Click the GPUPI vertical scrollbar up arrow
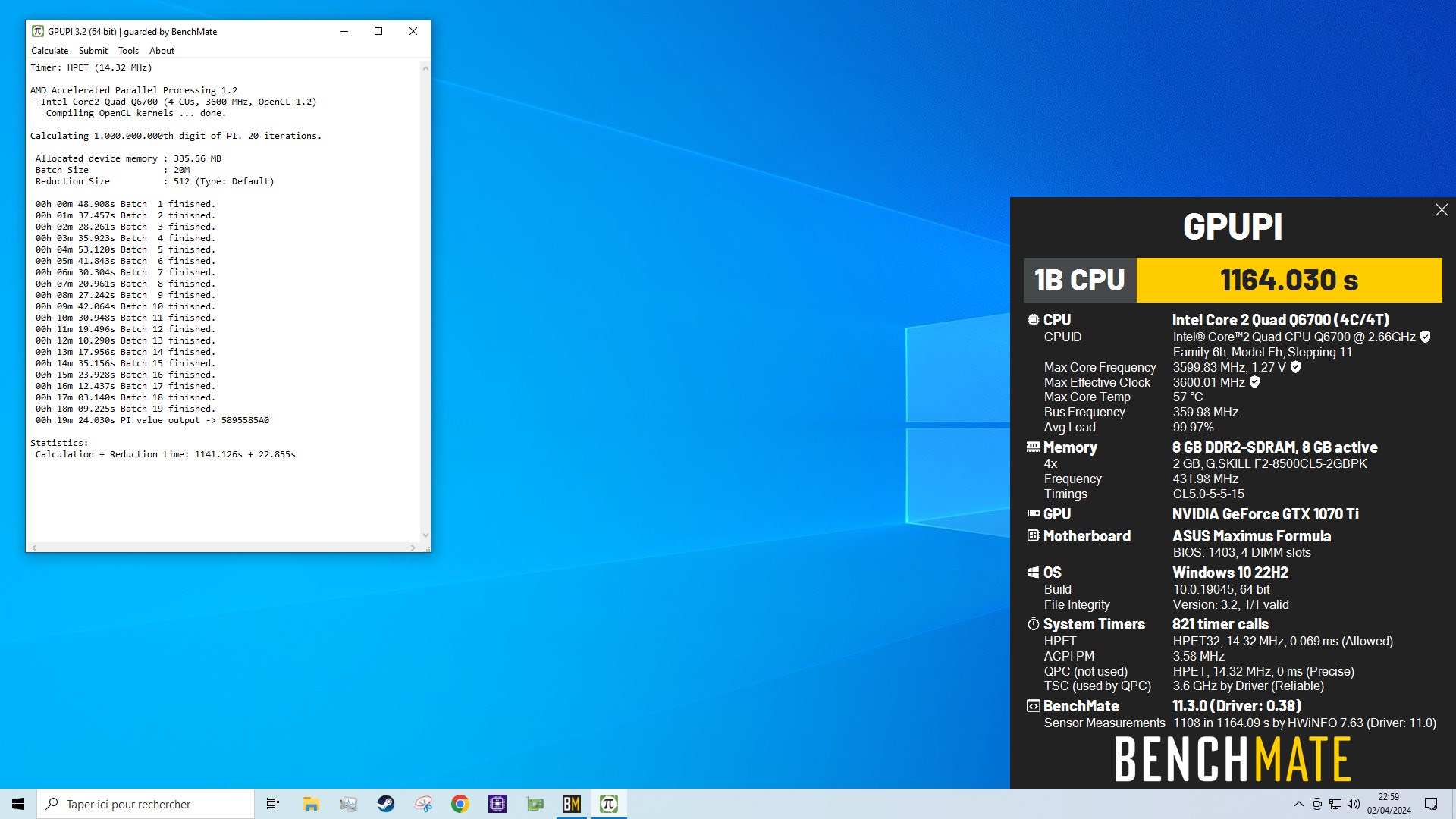1456x819 pixels. (x=425, y=68)
